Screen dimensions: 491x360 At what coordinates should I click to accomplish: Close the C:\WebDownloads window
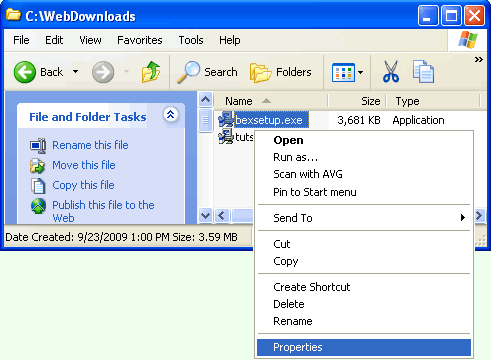point(474,16)
